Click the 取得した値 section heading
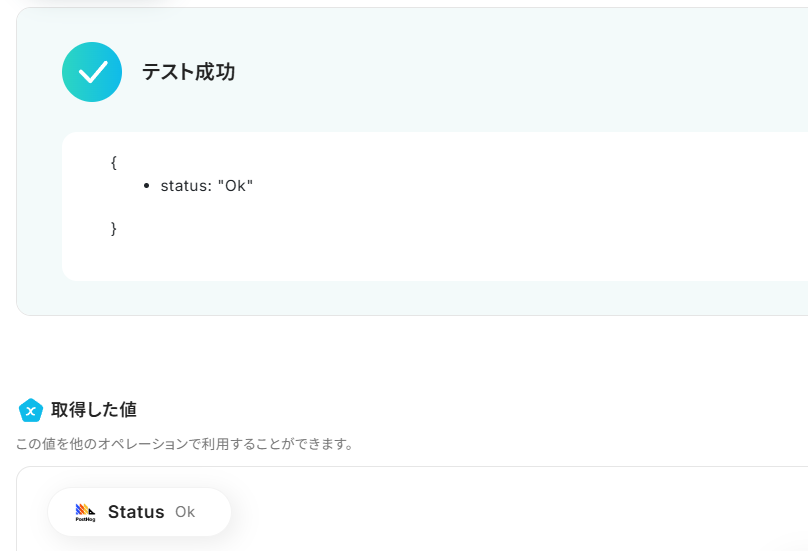 tap(94, 409)
